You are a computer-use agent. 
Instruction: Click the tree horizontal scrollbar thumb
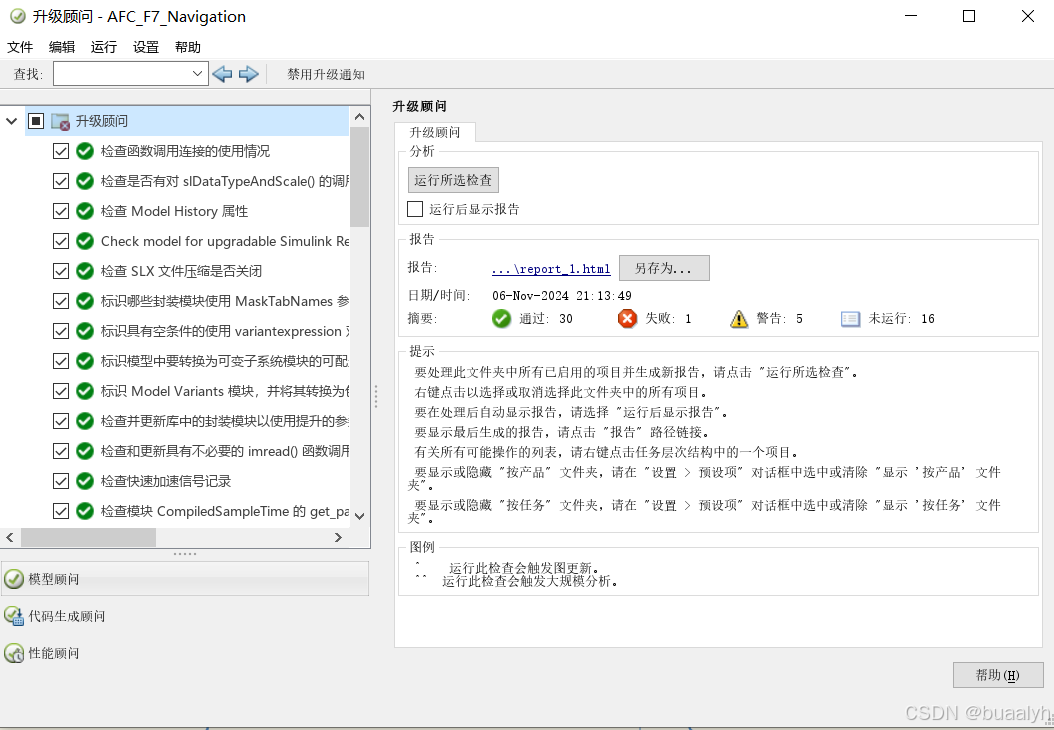[88, 538]
